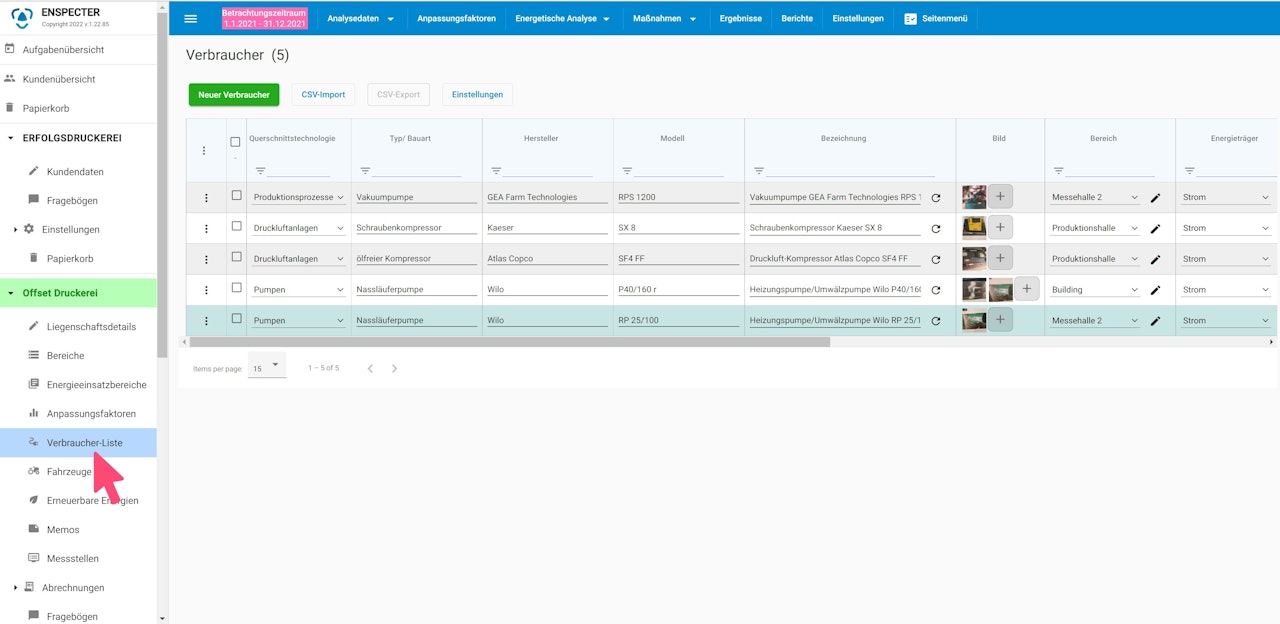Check the select-all checkbox in table header
Viewport: 1280px width, 624px height.
tap(236, 142)
